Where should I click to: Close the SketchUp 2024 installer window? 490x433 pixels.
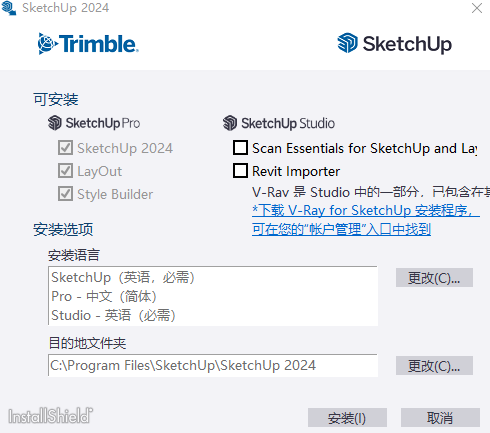pyautogui.click(x=477, y=8)
